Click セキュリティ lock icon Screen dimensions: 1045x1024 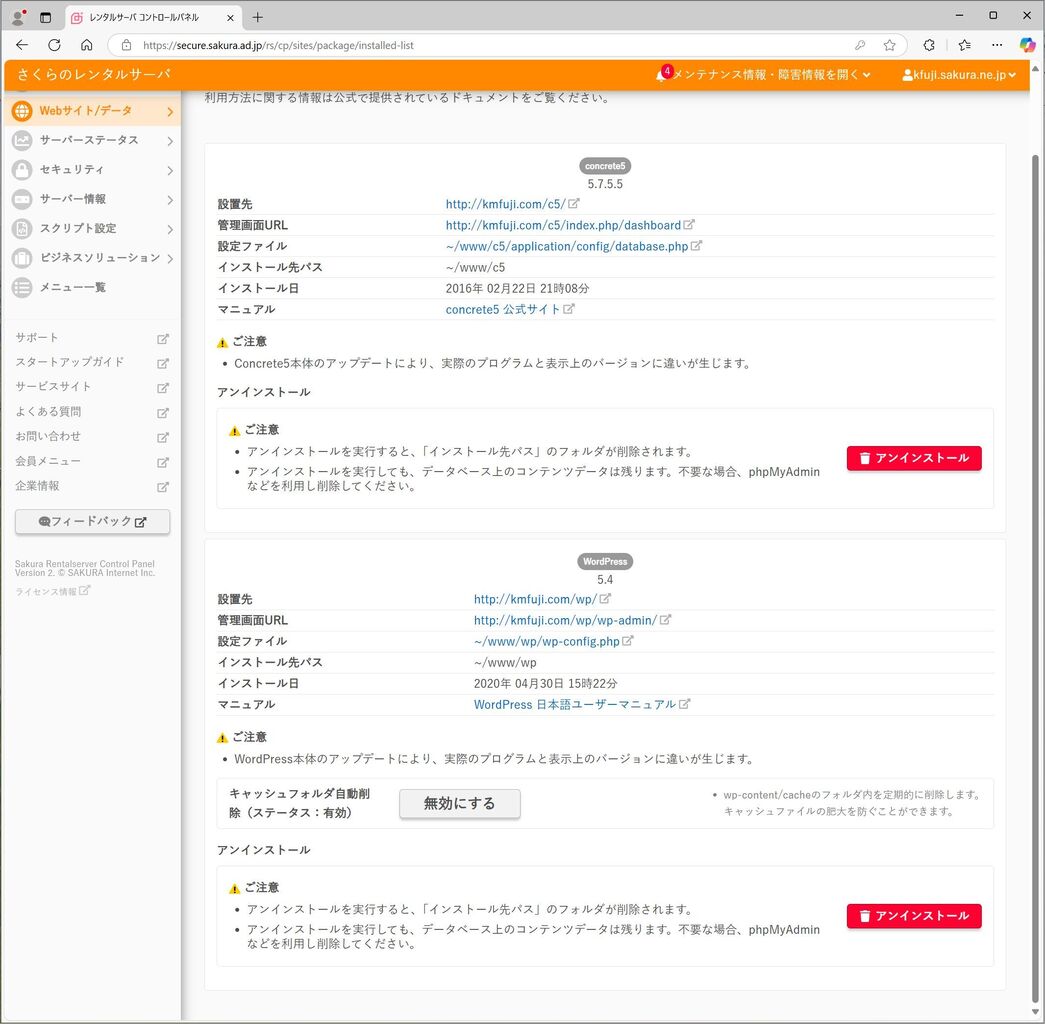click(x=22, y=169)
